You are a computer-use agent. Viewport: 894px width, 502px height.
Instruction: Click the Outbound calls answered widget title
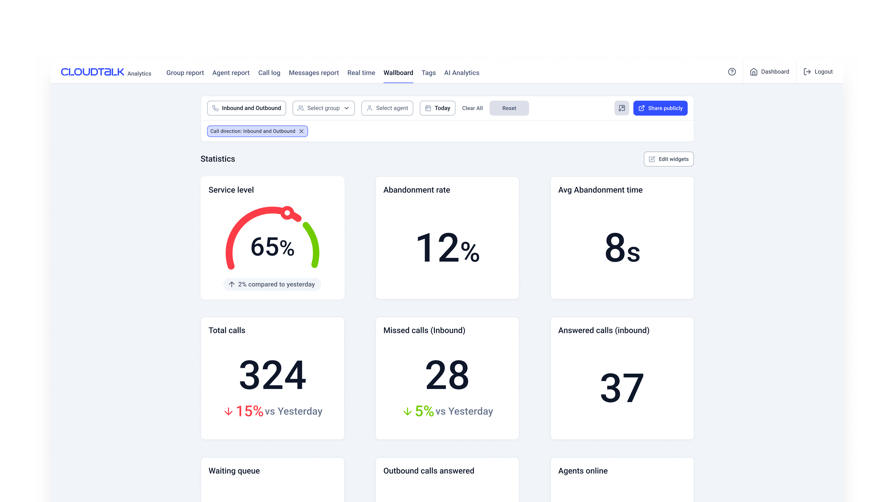[x=429, y=471]
